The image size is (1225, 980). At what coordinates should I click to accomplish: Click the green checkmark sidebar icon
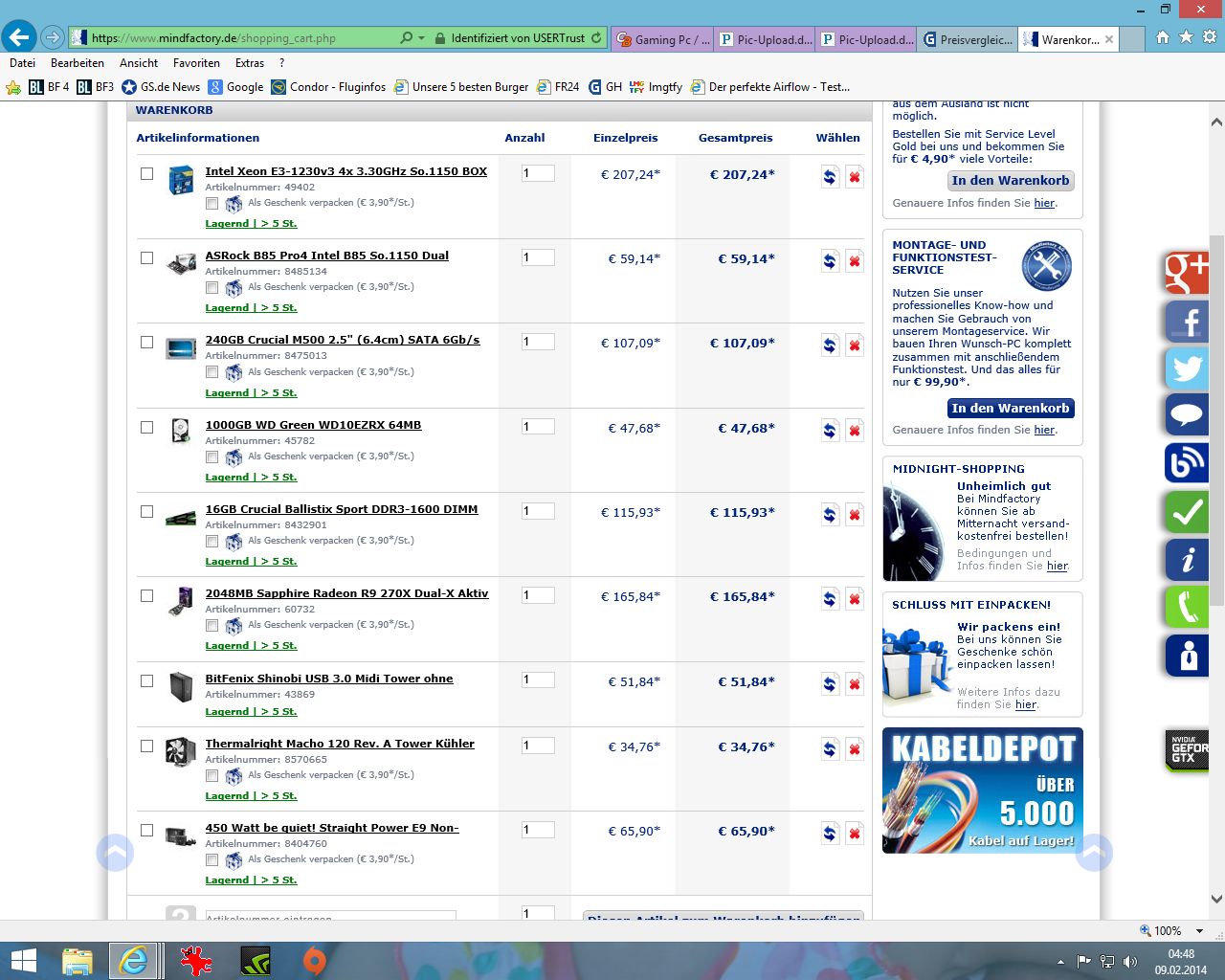coord(1187,512)
